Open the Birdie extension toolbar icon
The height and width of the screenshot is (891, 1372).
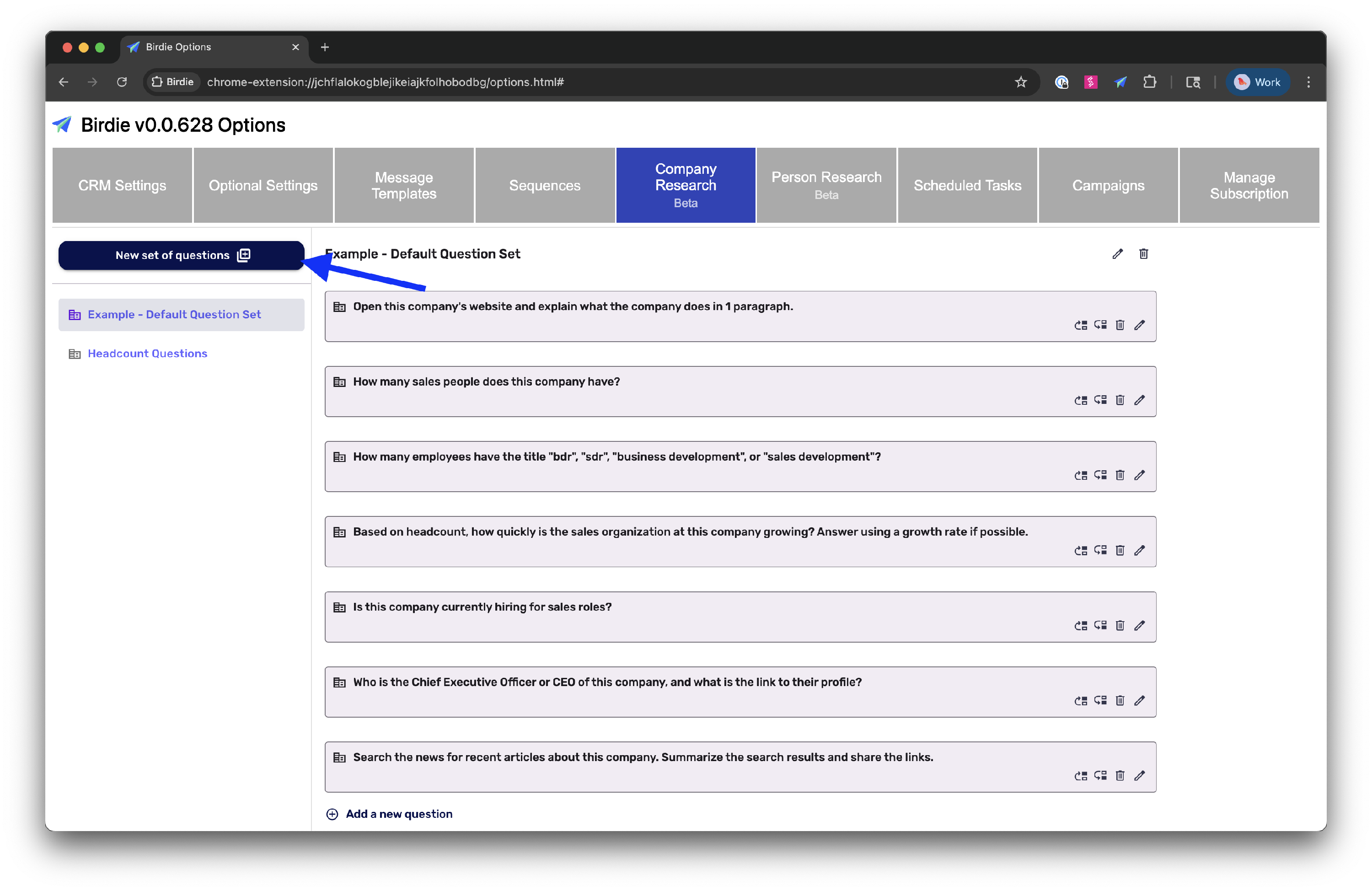click(x=1120, y=82)
